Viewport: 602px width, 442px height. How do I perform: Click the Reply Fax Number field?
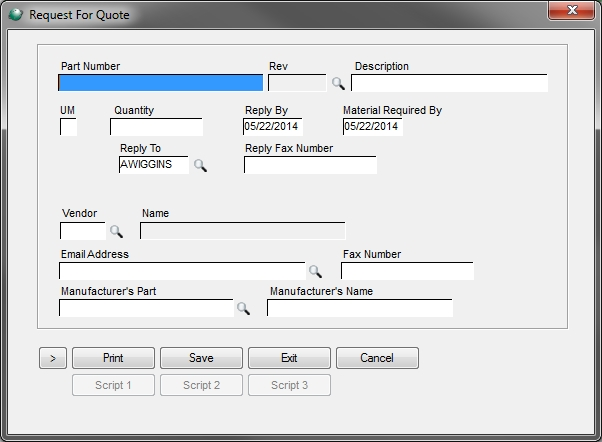pyautogui.click(x=310, y=165)
